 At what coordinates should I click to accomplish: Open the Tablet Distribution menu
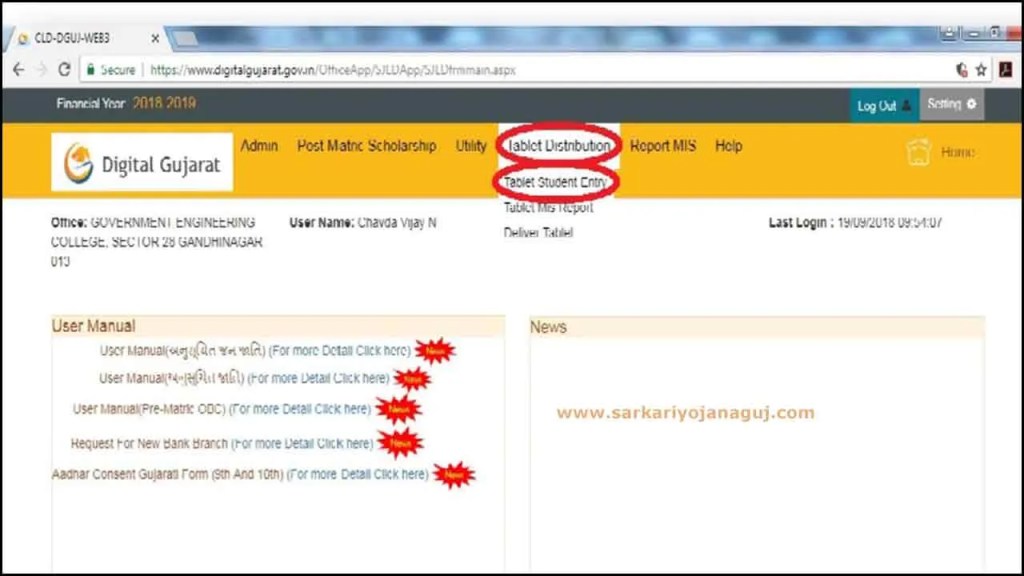[558, 146]
